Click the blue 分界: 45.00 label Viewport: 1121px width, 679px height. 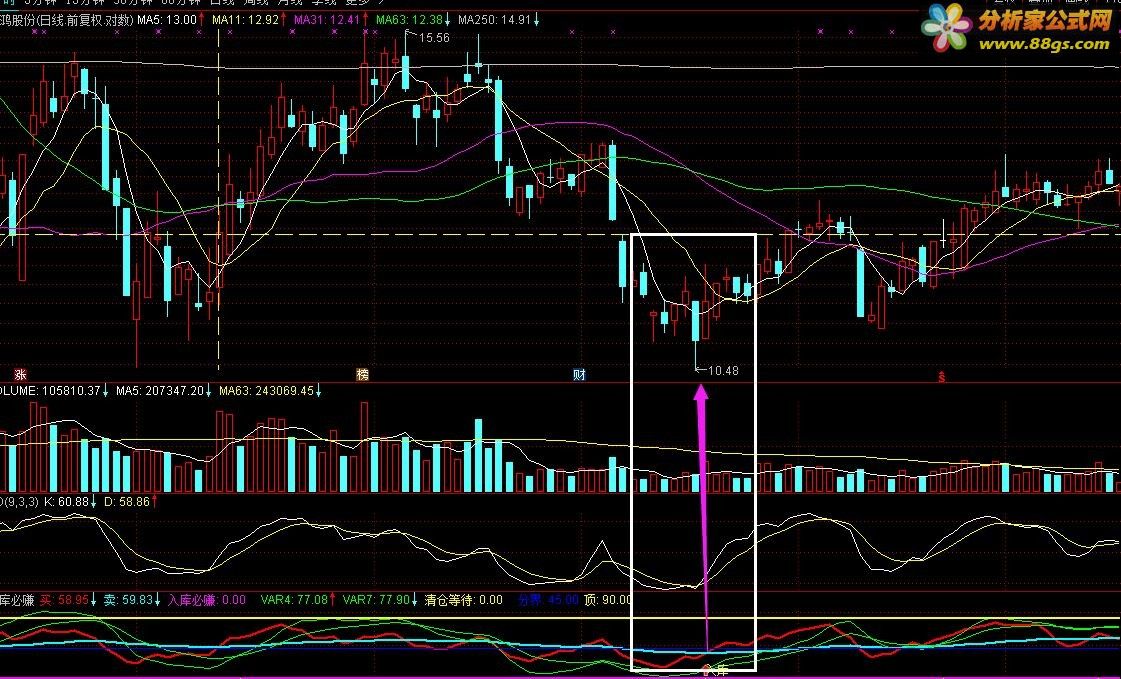548,600
